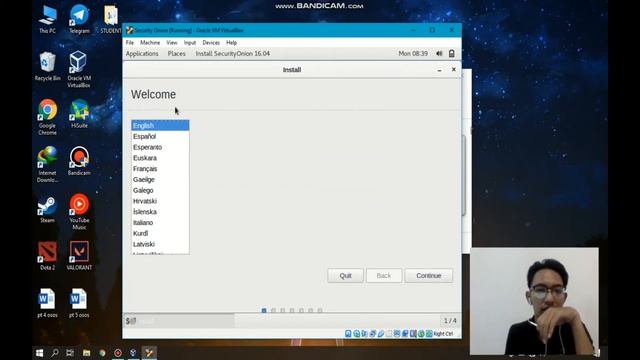
Task: Click Continue in the installer
Action: coord(429,276)
